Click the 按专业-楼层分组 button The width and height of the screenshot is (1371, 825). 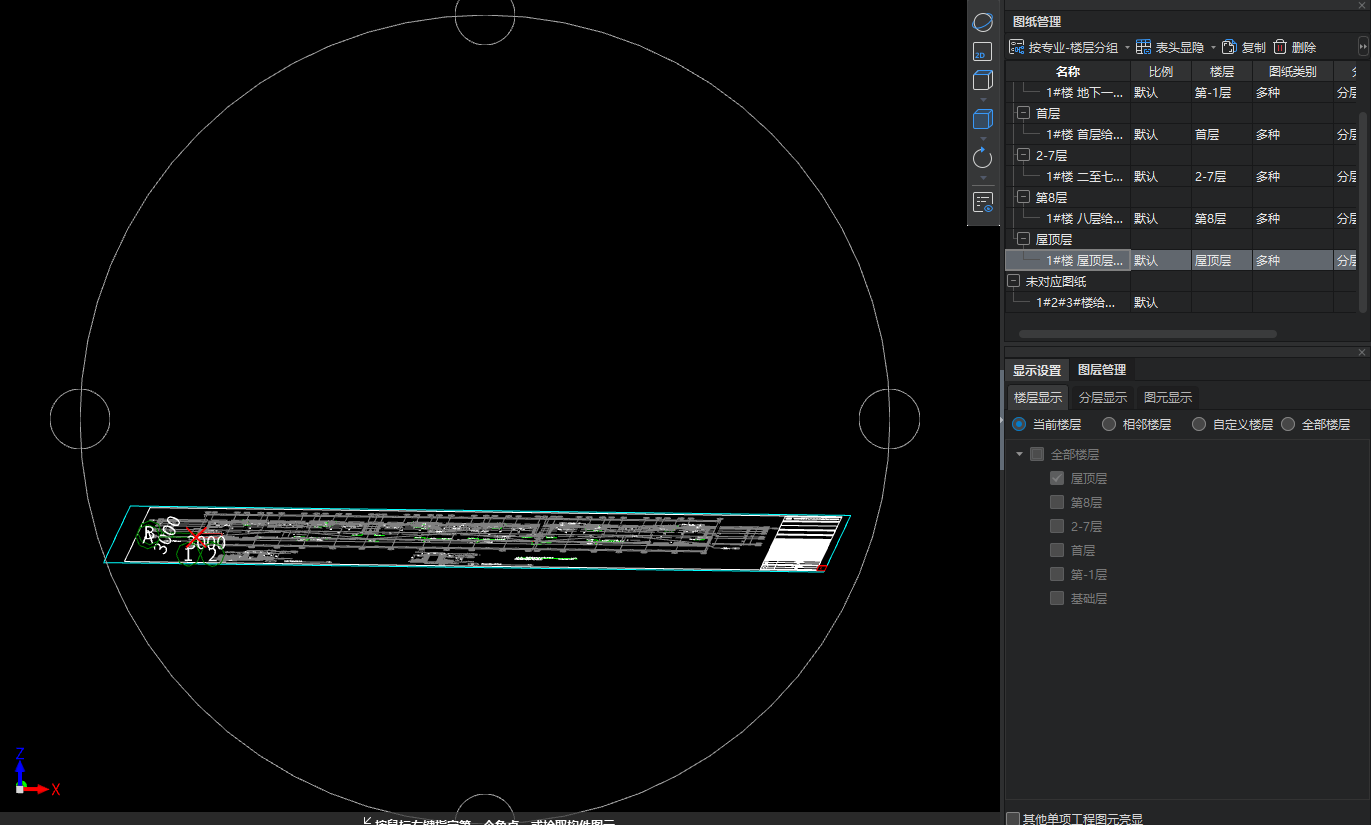pos(1063,47)
